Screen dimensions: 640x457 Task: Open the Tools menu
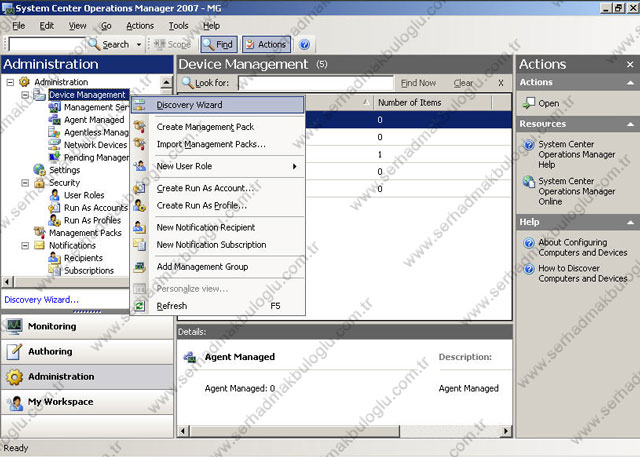pyautogui.click(x=179, y=26)
